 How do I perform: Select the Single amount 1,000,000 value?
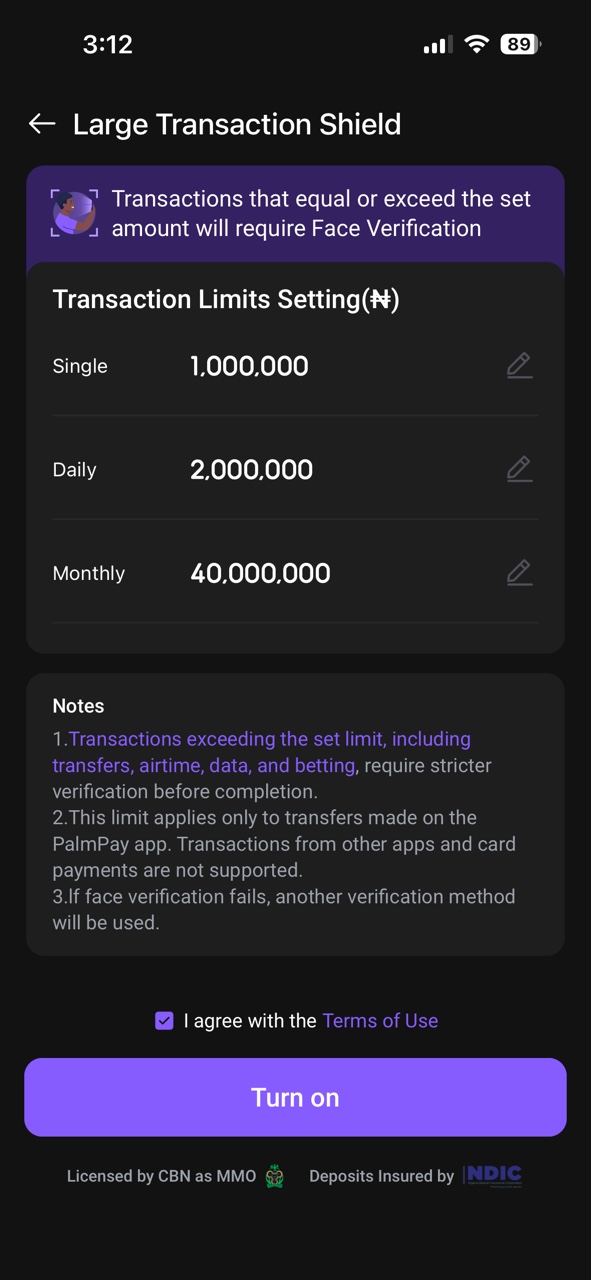coord(249,366)
